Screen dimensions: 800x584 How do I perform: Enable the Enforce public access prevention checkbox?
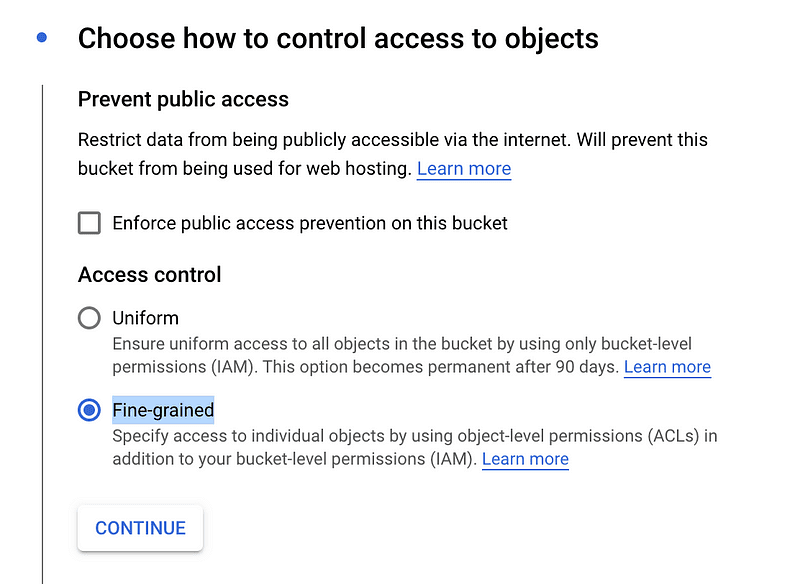coord(89,223)
